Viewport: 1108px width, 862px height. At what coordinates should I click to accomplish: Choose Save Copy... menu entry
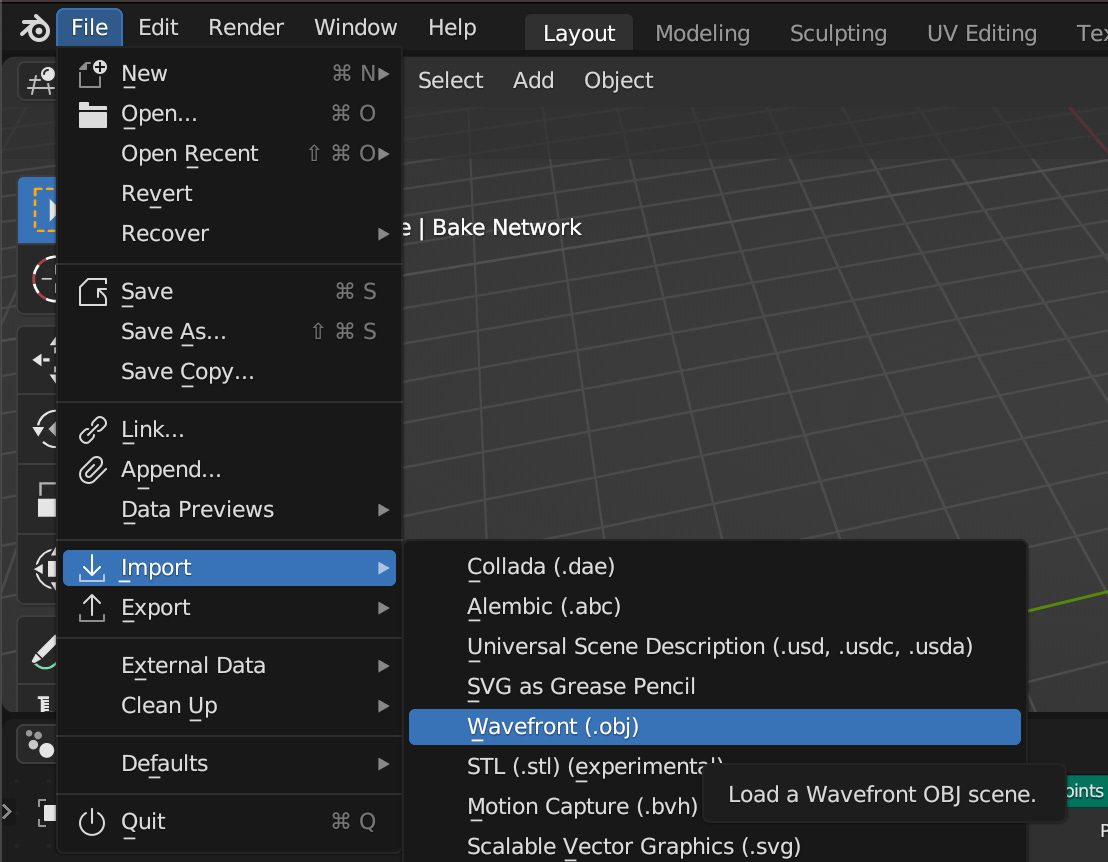(x=229, y=372)
